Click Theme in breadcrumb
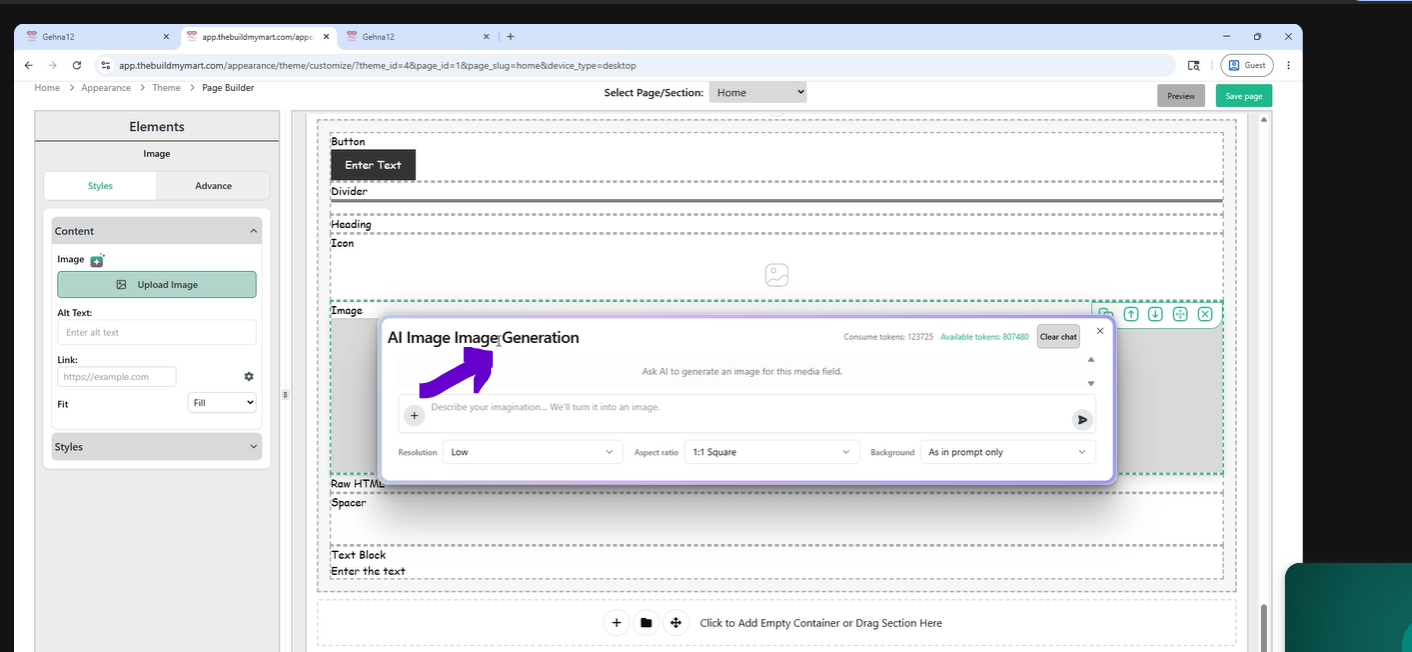Screen dimensions: 1412x652 point(166,88)
